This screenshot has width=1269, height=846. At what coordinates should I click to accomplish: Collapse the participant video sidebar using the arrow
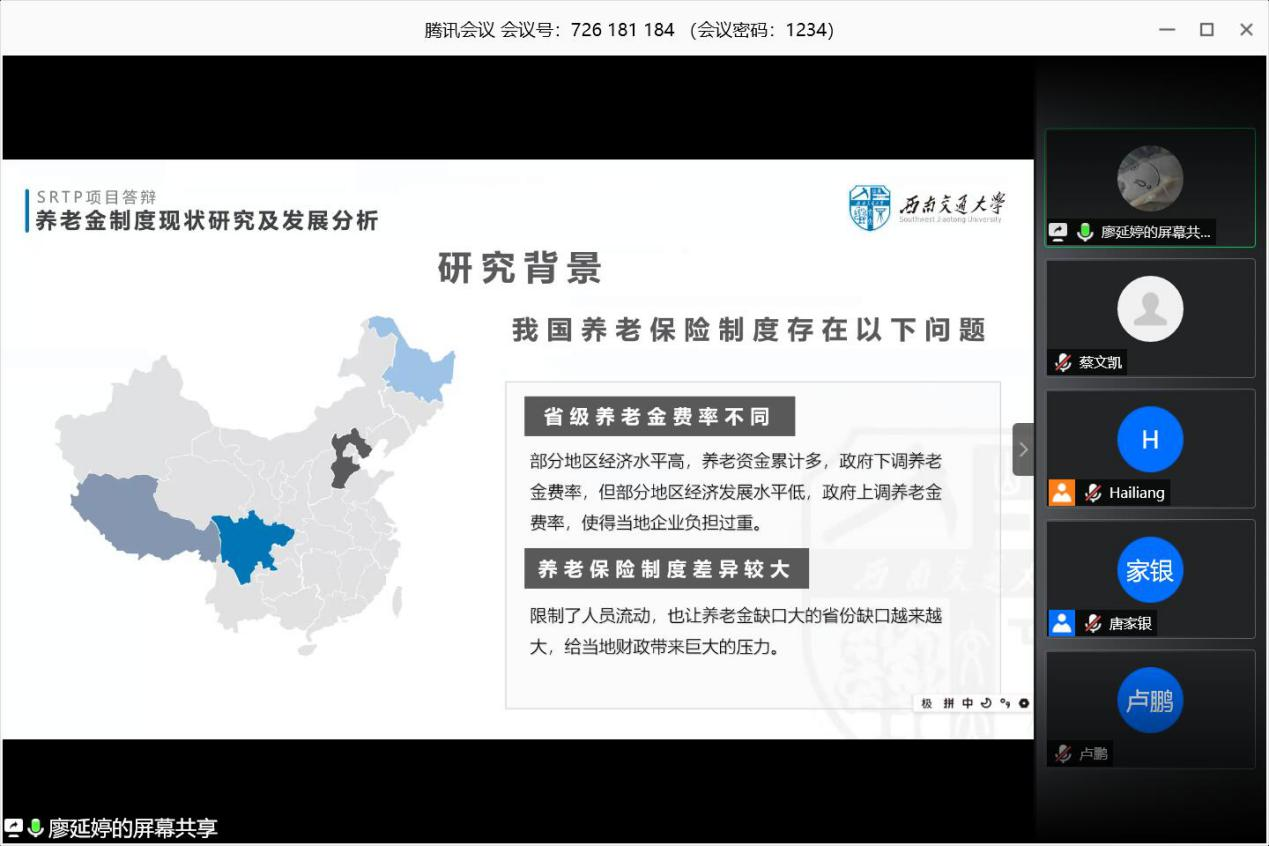pos(1023,449)
